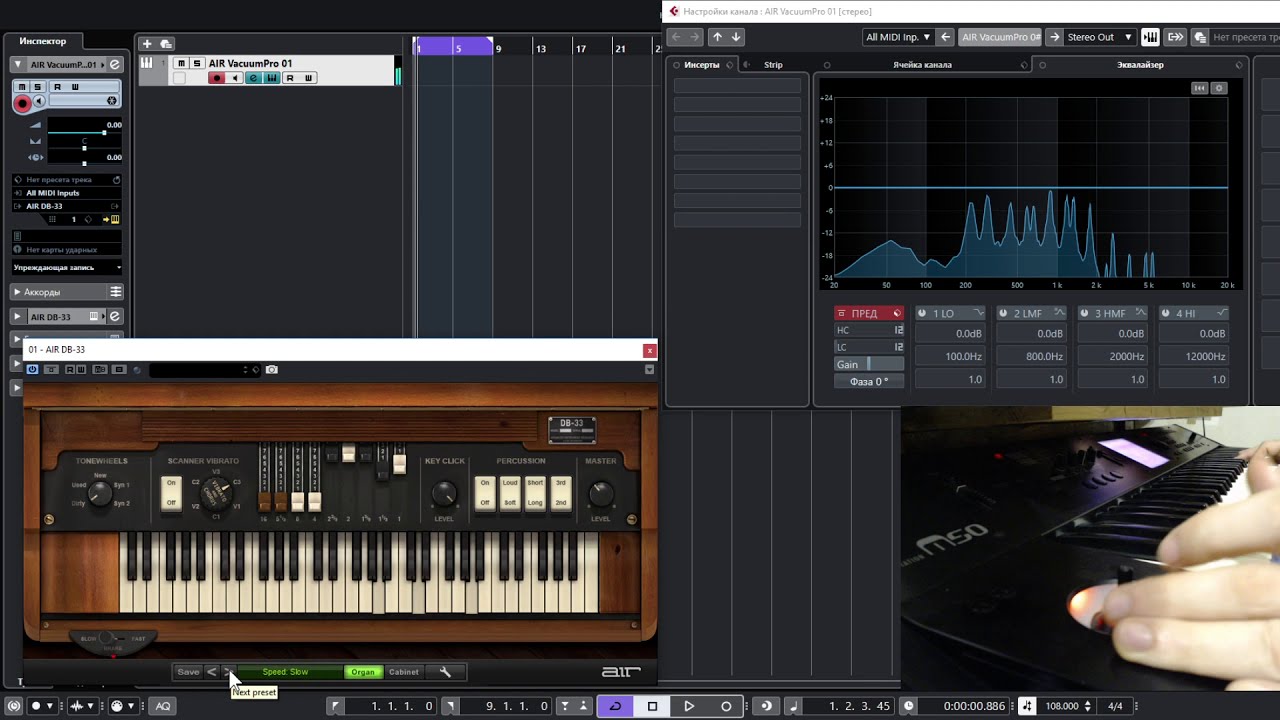Open the Ячейка канала tab
The image size is (1280, 720).
tap(922, 65)
